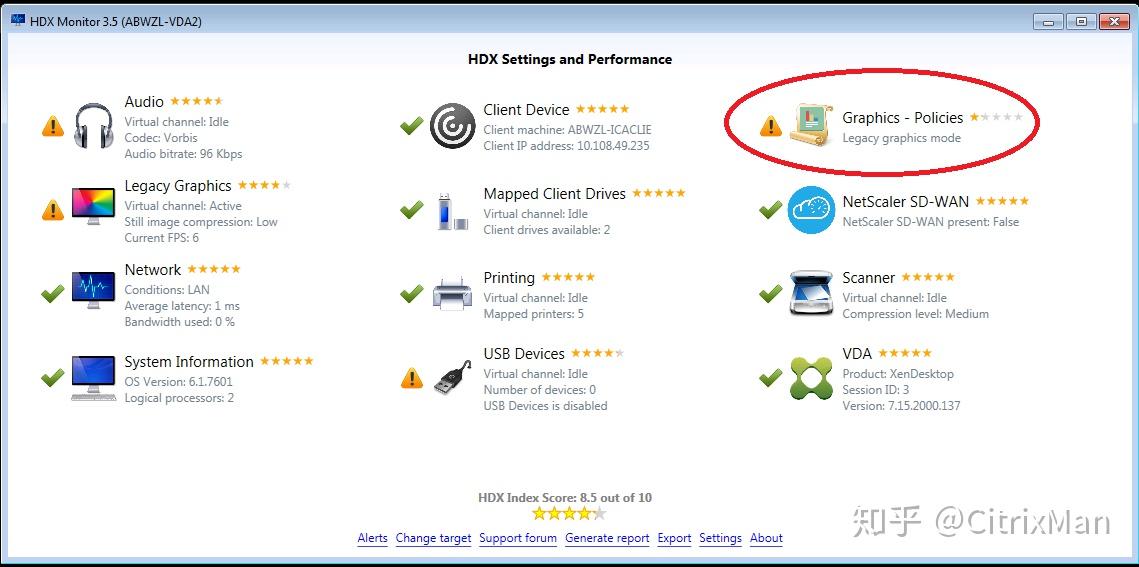Open the Graphics - Policies scroll icon

(811, 126)
